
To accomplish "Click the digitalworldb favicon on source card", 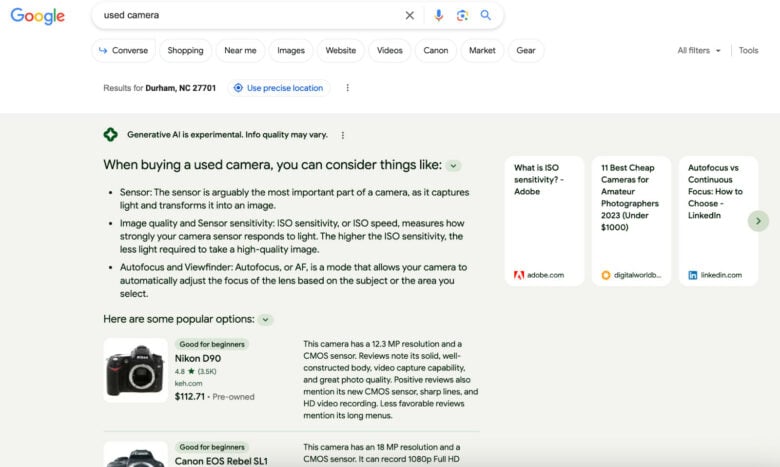I will pyautogui.click(x=605, y=275).
